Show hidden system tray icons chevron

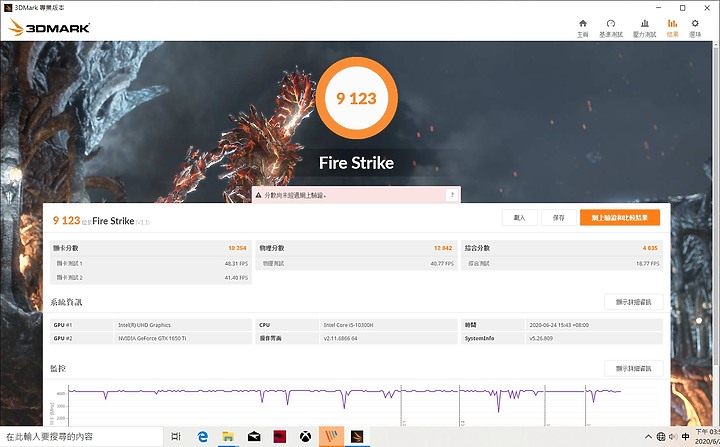[648, 437]
